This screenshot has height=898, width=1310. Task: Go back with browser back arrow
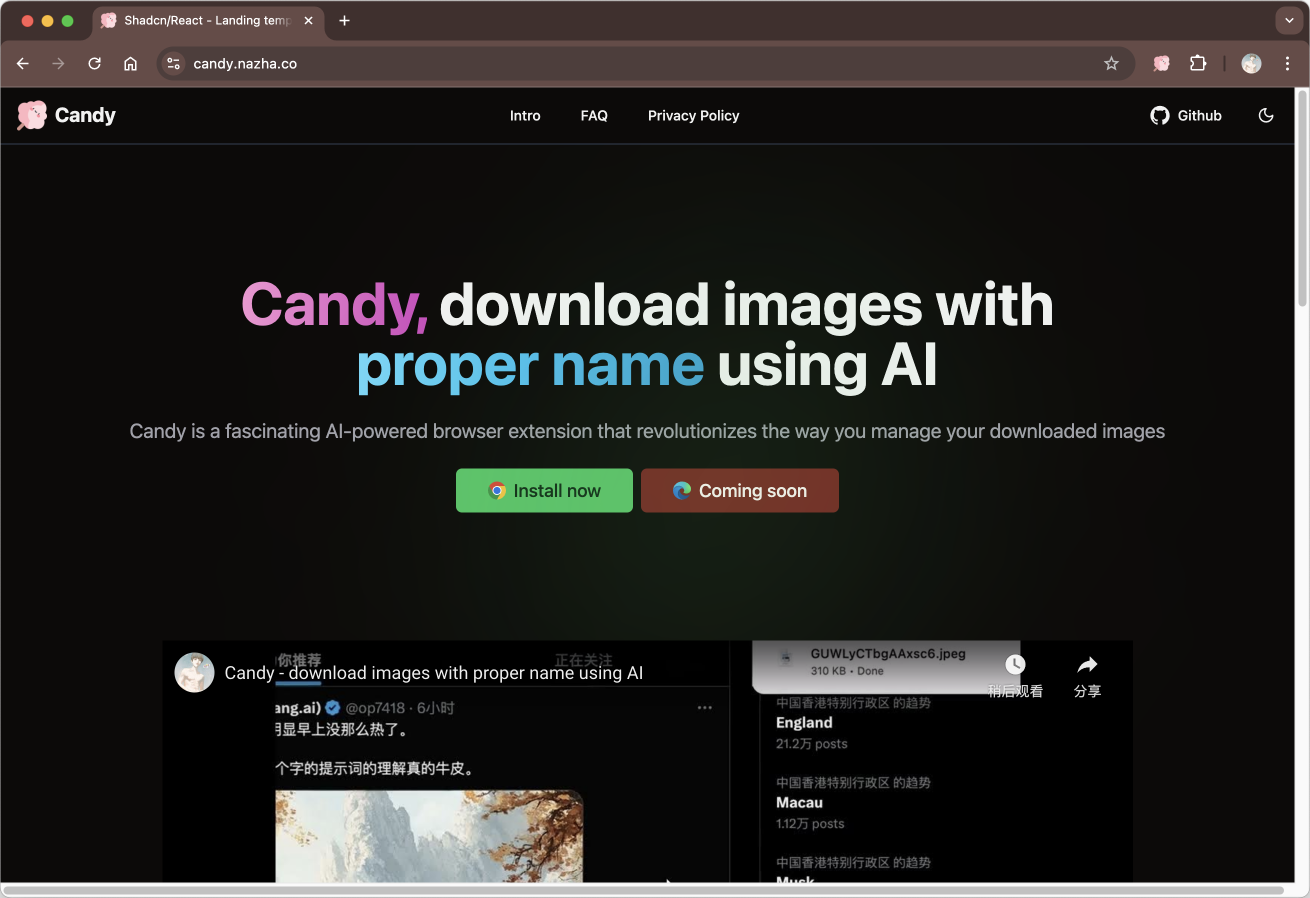click(23, 63)
